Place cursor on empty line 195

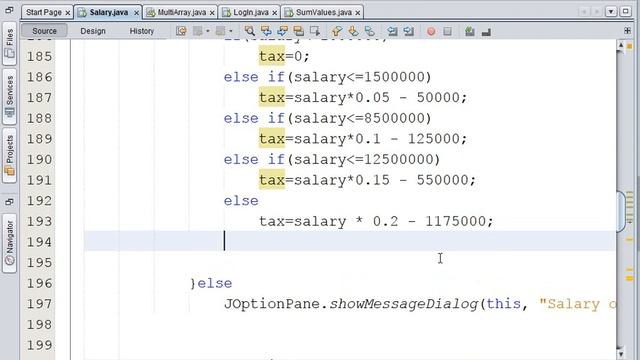tap(349, 262)
